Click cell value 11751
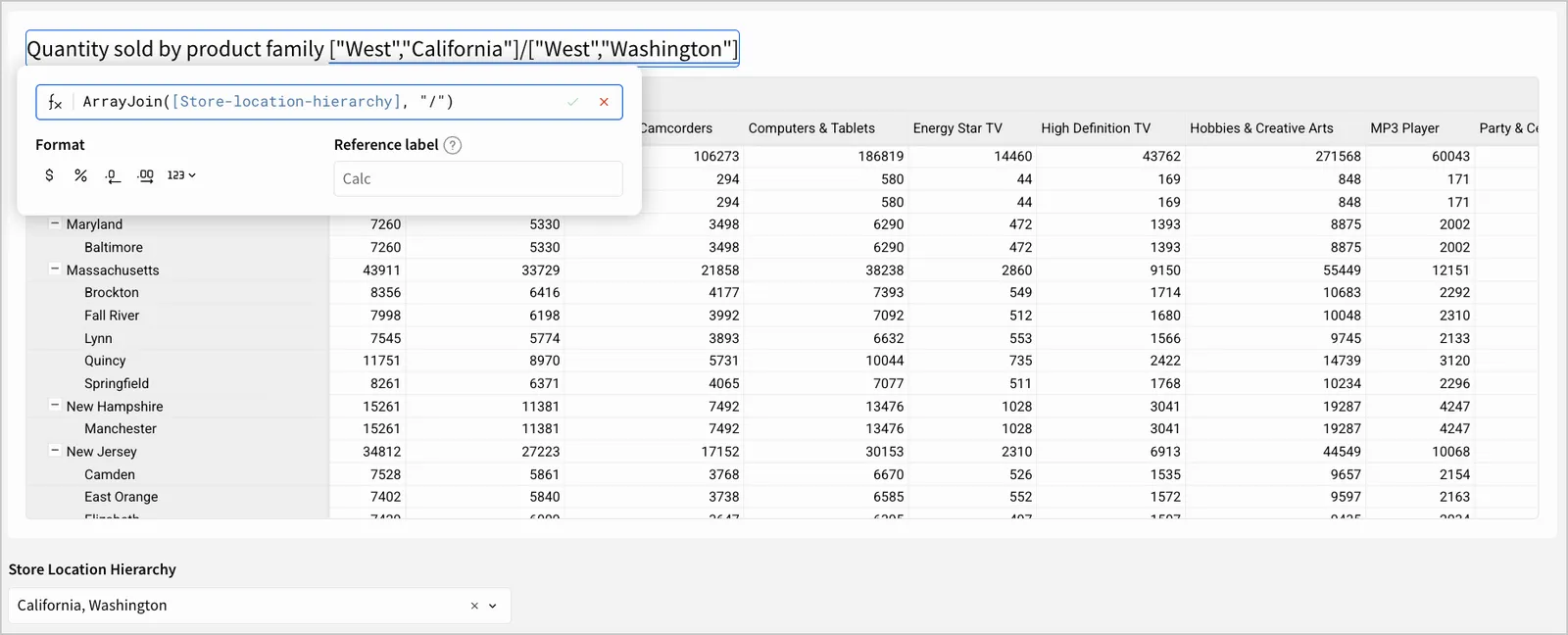This screenshot has width=1568, height=635. pos(381,361)
